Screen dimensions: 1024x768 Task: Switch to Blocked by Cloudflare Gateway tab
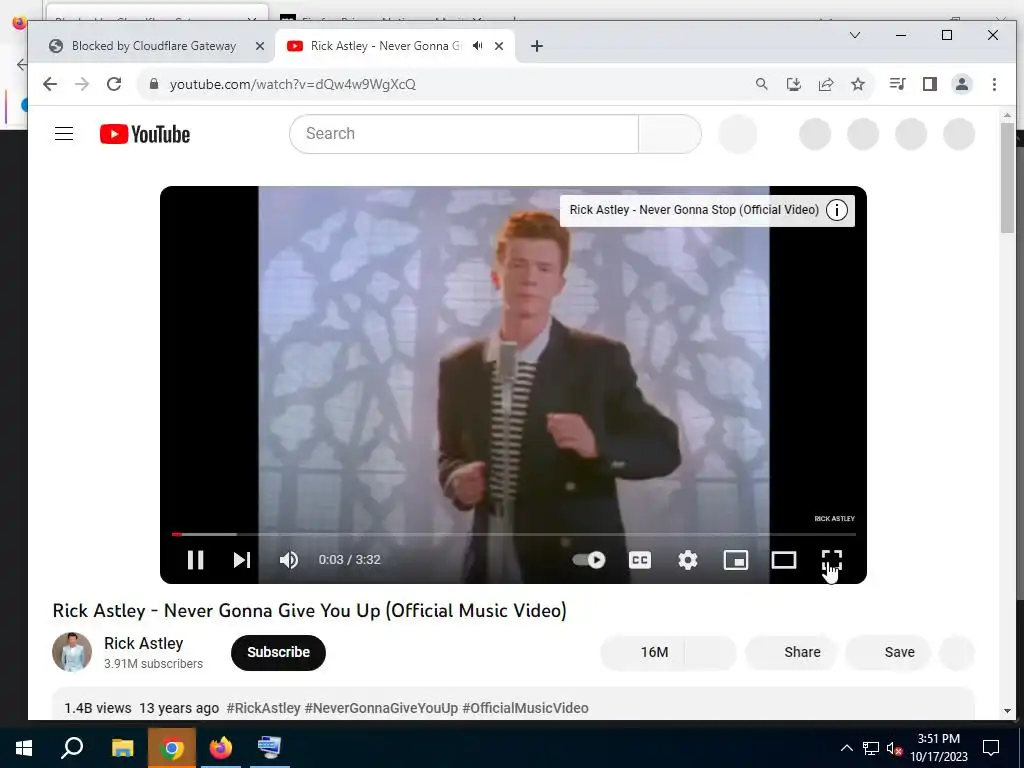(x=154, y=46)
